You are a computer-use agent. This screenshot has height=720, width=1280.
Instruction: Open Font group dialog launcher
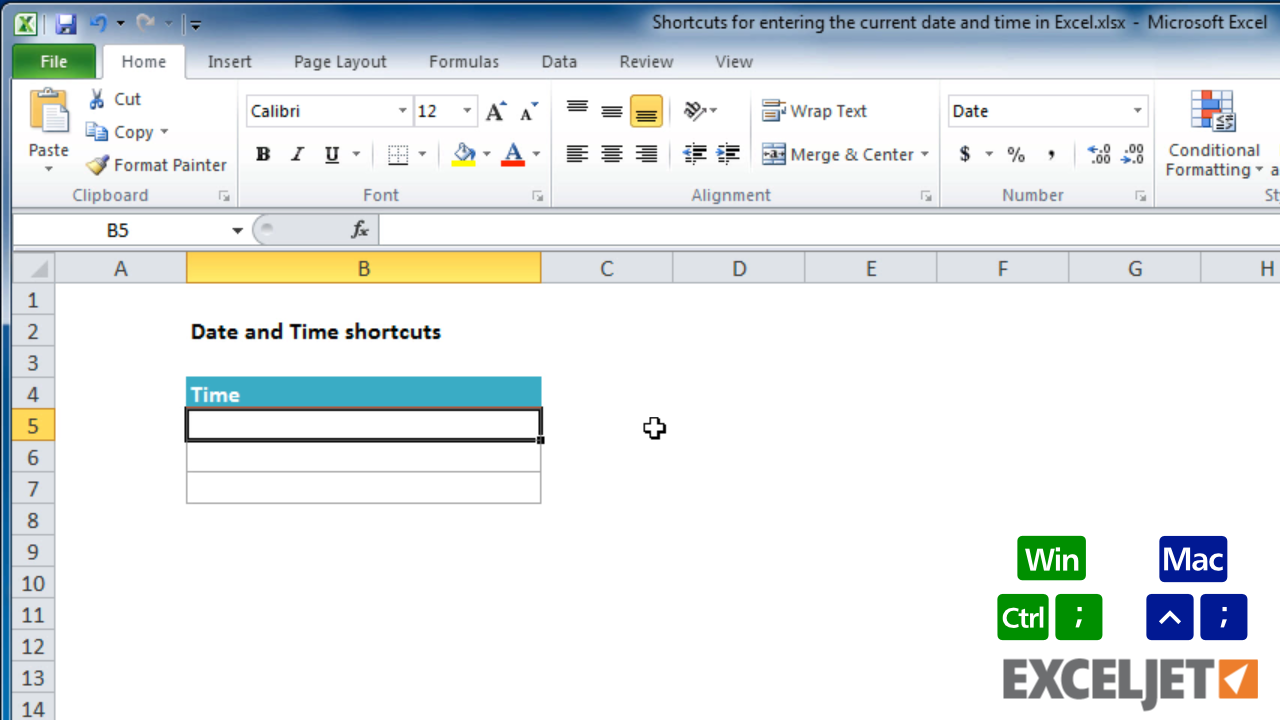pyautogui.click(x=538, y=197)
